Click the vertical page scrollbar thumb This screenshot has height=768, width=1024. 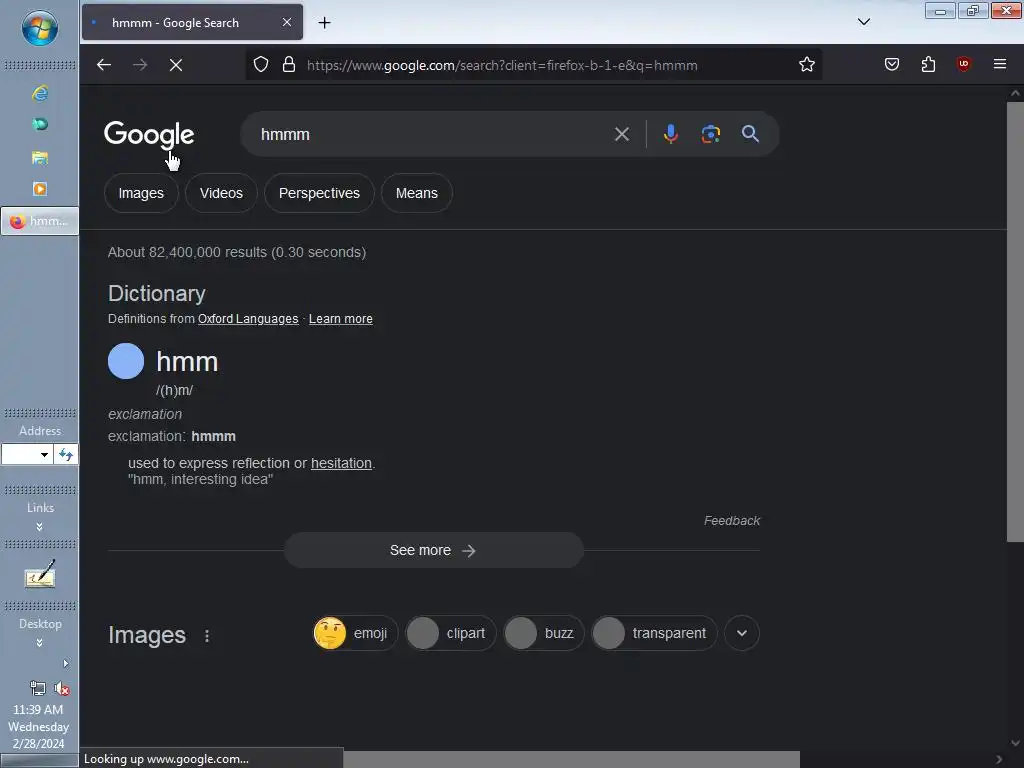pyautogui.click(x=1015, y=321)
